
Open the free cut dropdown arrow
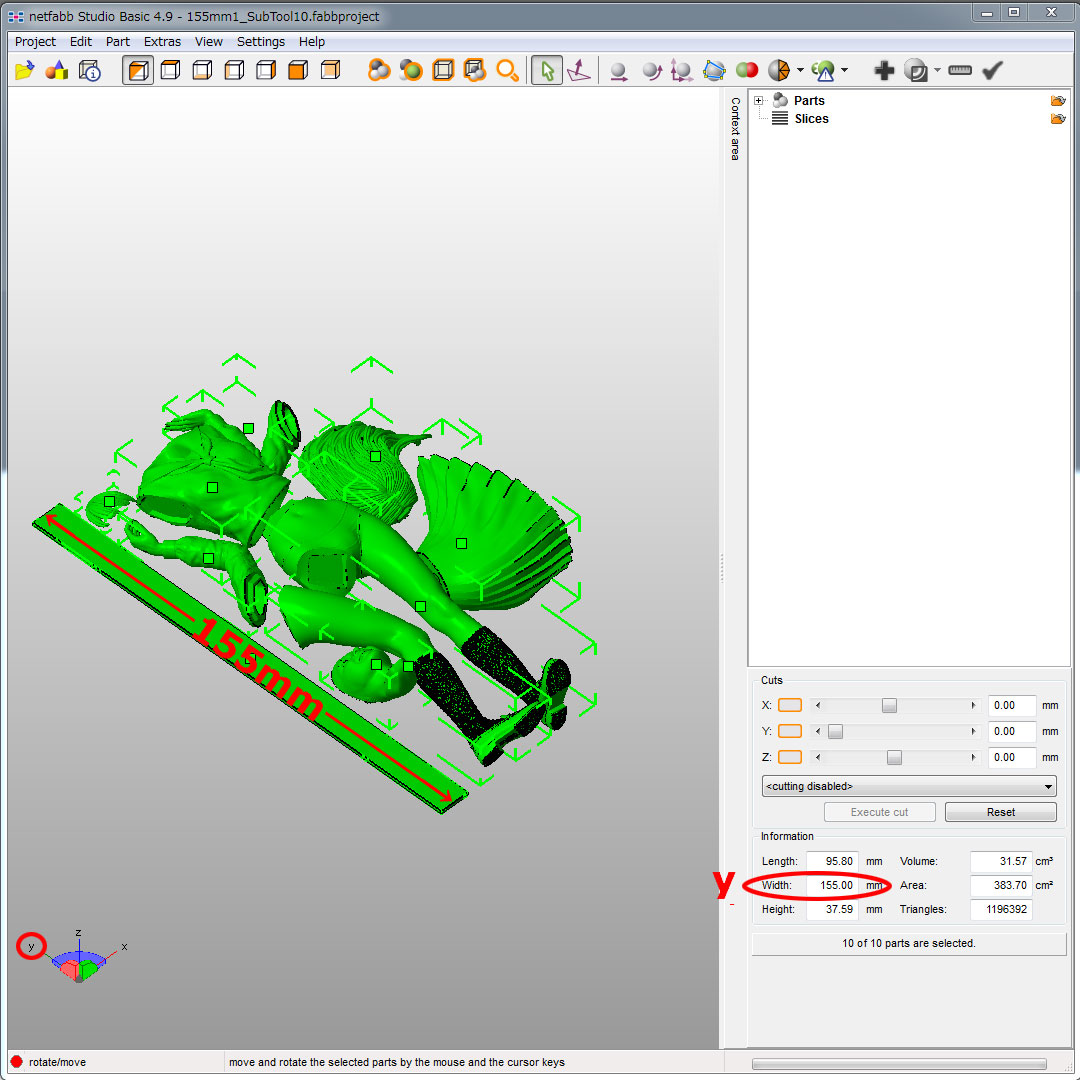click(x=800, y=70)
